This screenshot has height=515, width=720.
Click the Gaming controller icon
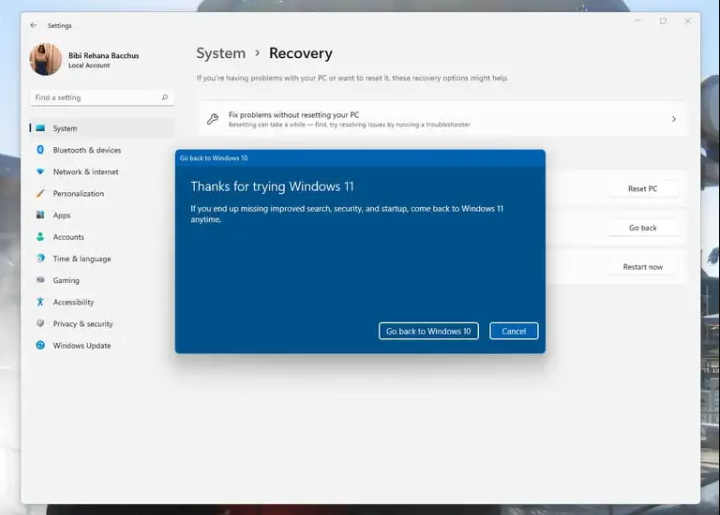40,280
